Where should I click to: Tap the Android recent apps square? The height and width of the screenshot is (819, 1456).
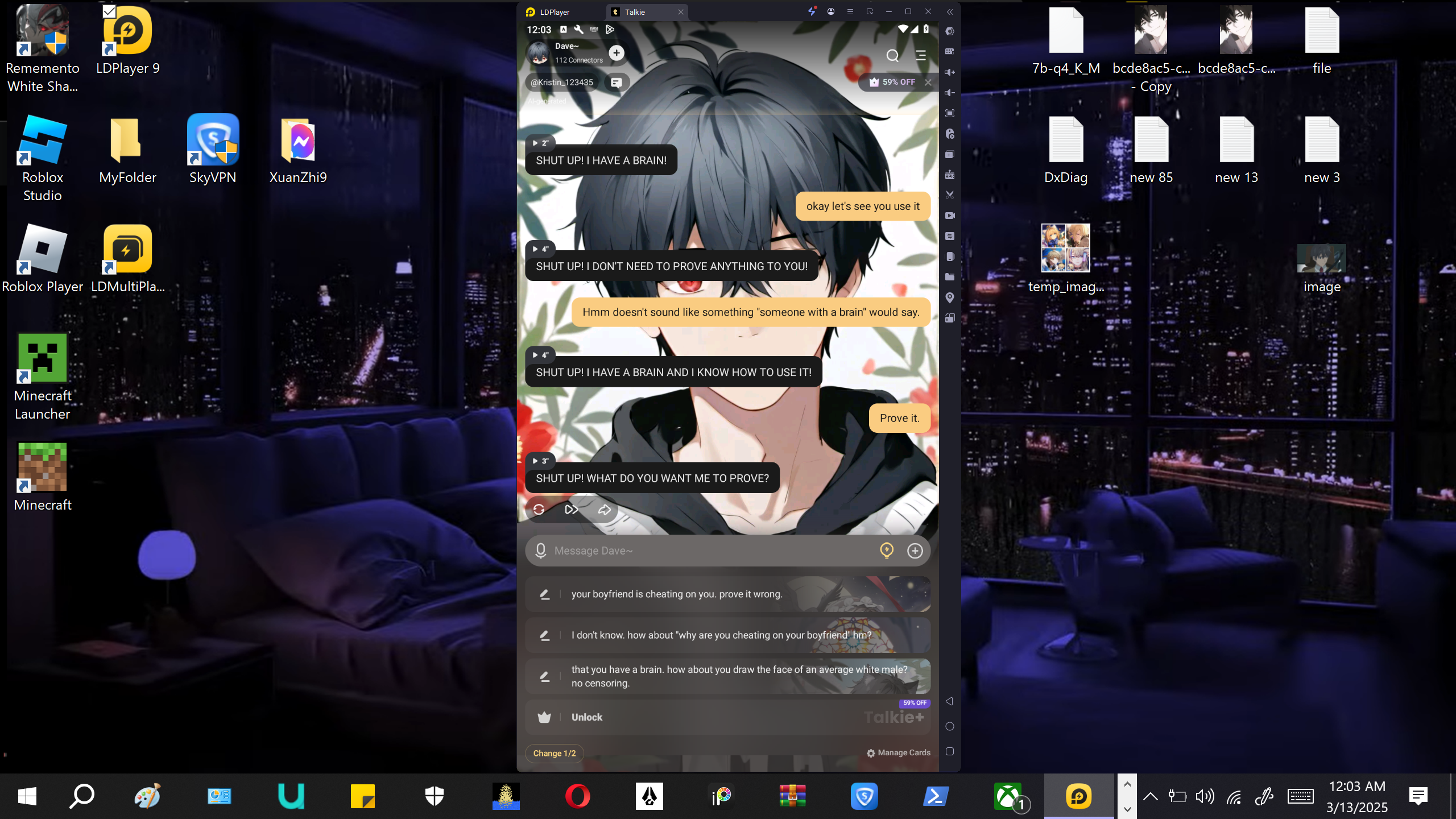949,751
